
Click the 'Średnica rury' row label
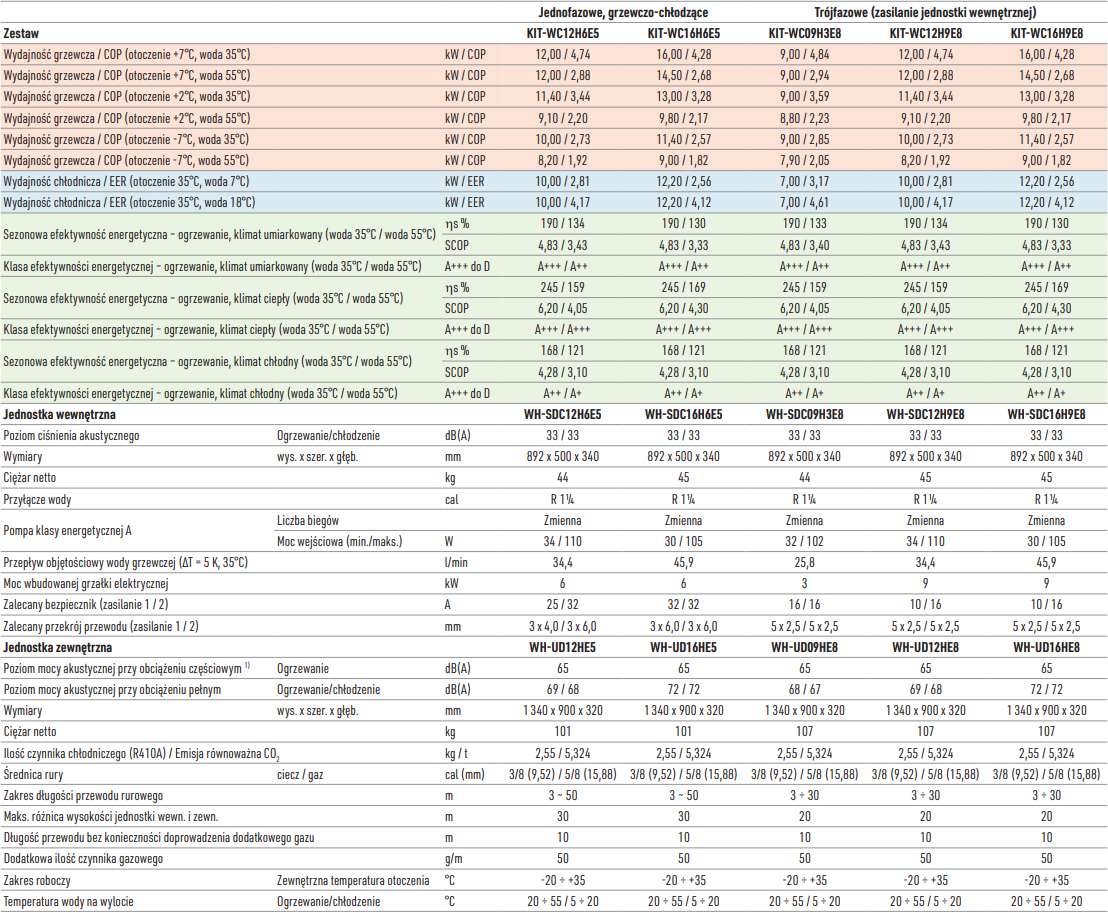click(x=33, y=775)
